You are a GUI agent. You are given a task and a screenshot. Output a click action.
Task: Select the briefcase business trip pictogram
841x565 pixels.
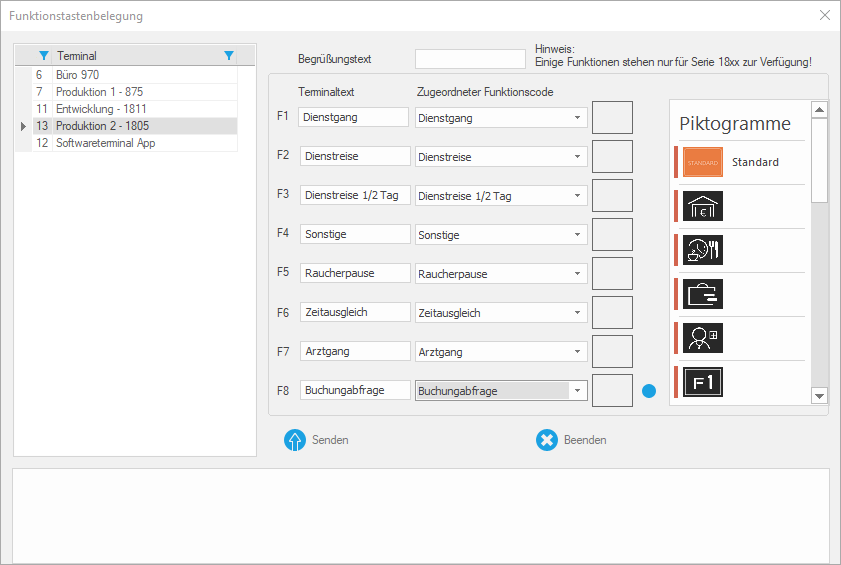pos(704,294)
